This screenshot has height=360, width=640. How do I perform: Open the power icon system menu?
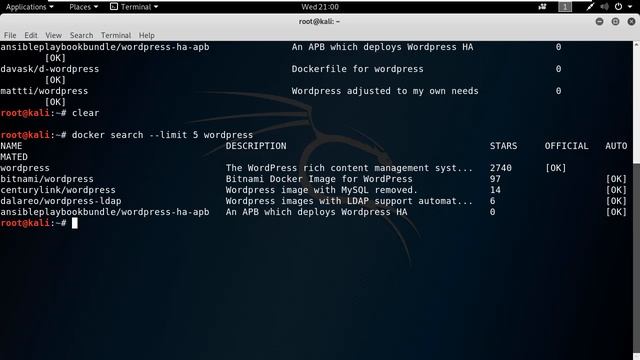point(619,7)
